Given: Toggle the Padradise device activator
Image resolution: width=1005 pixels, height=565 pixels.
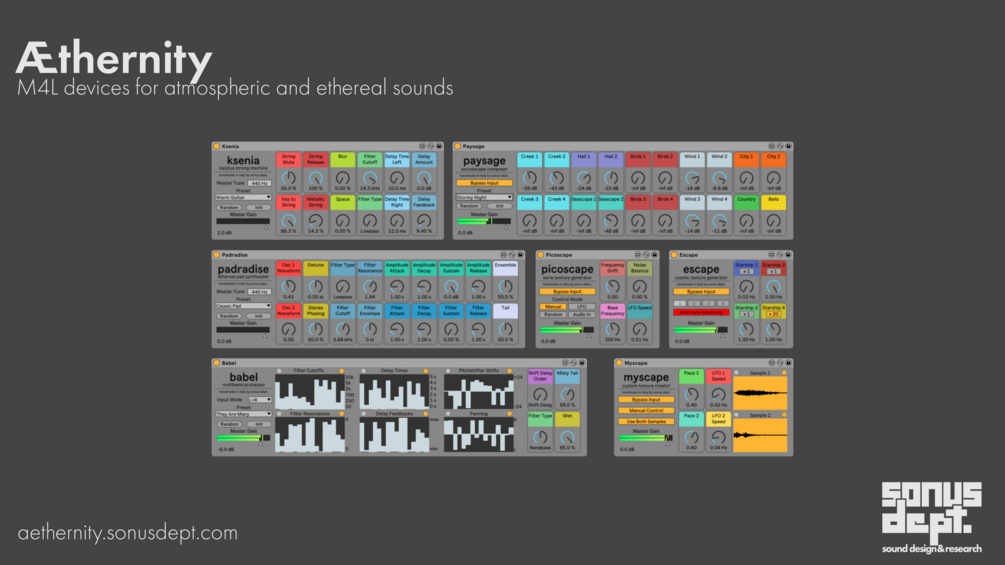Looking at the screenshot, I should (x=217, y=255).
